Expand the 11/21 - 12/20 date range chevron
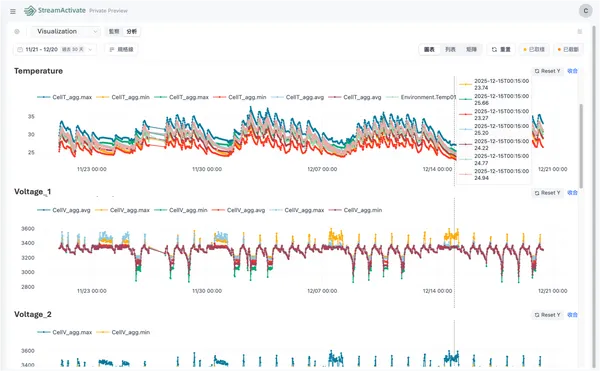 pos(90,50)
